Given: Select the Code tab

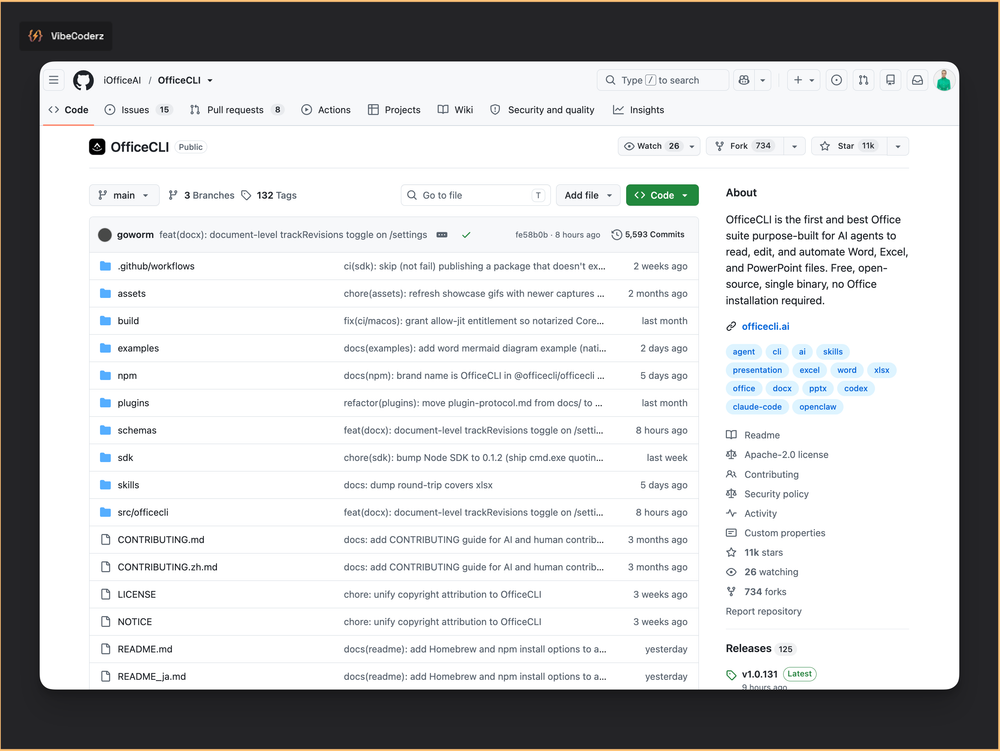Looking at the screenshot, I should (68, 110).
